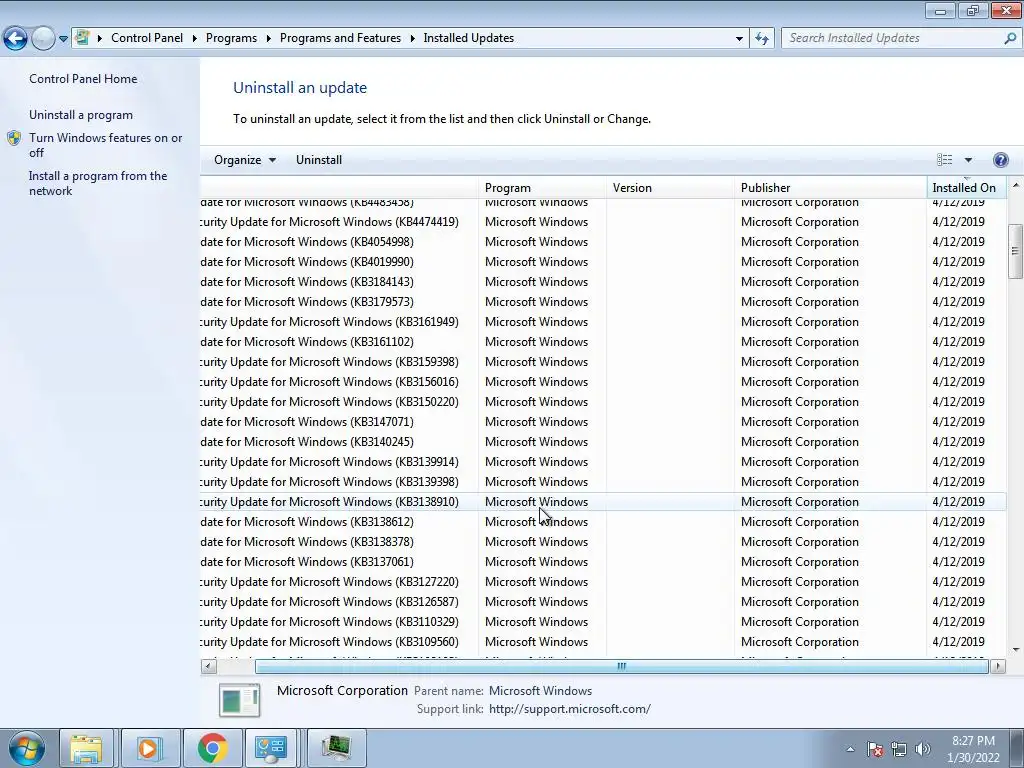The image size is (1024, 768).
Task: Open Windows Explorer from the taskbar
Action: click(87, 748)
